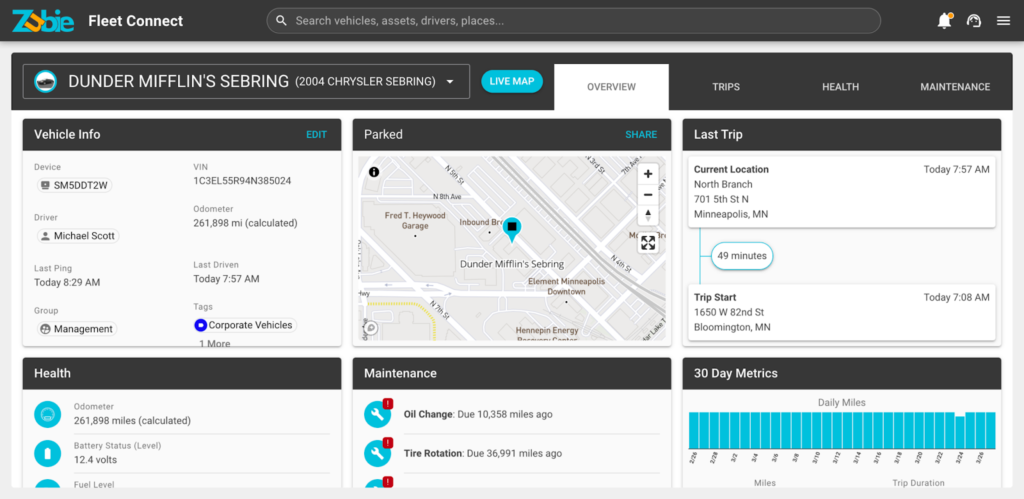Image resolution: width=1024 pixels, height=499 pixels.
Task: Expand the vehicle selector dropdown arrow
Action: [449, 82]
